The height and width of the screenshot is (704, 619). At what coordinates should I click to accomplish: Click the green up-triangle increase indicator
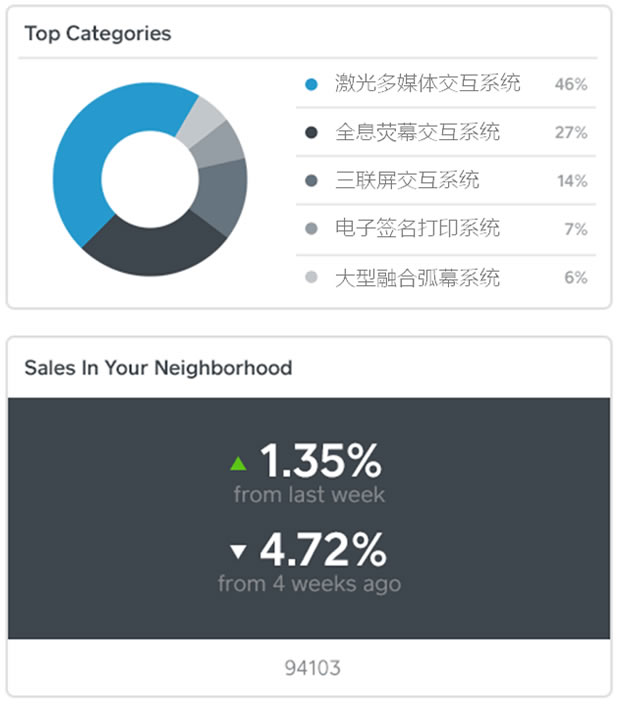point(238,463)
